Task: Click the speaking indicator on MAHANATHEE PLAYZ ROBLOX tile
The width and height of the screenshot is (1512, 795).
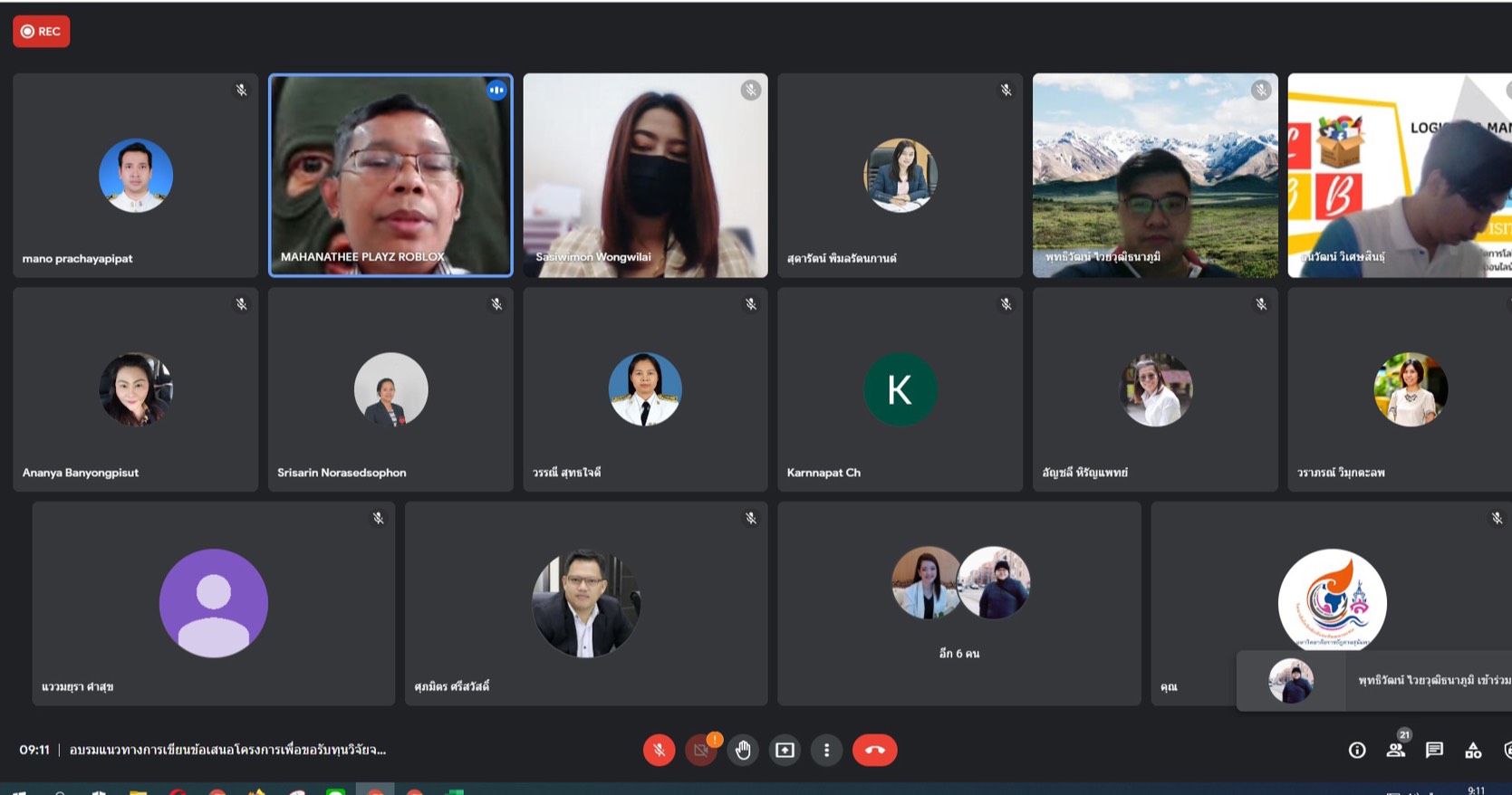Action: (x=496, y=90)
